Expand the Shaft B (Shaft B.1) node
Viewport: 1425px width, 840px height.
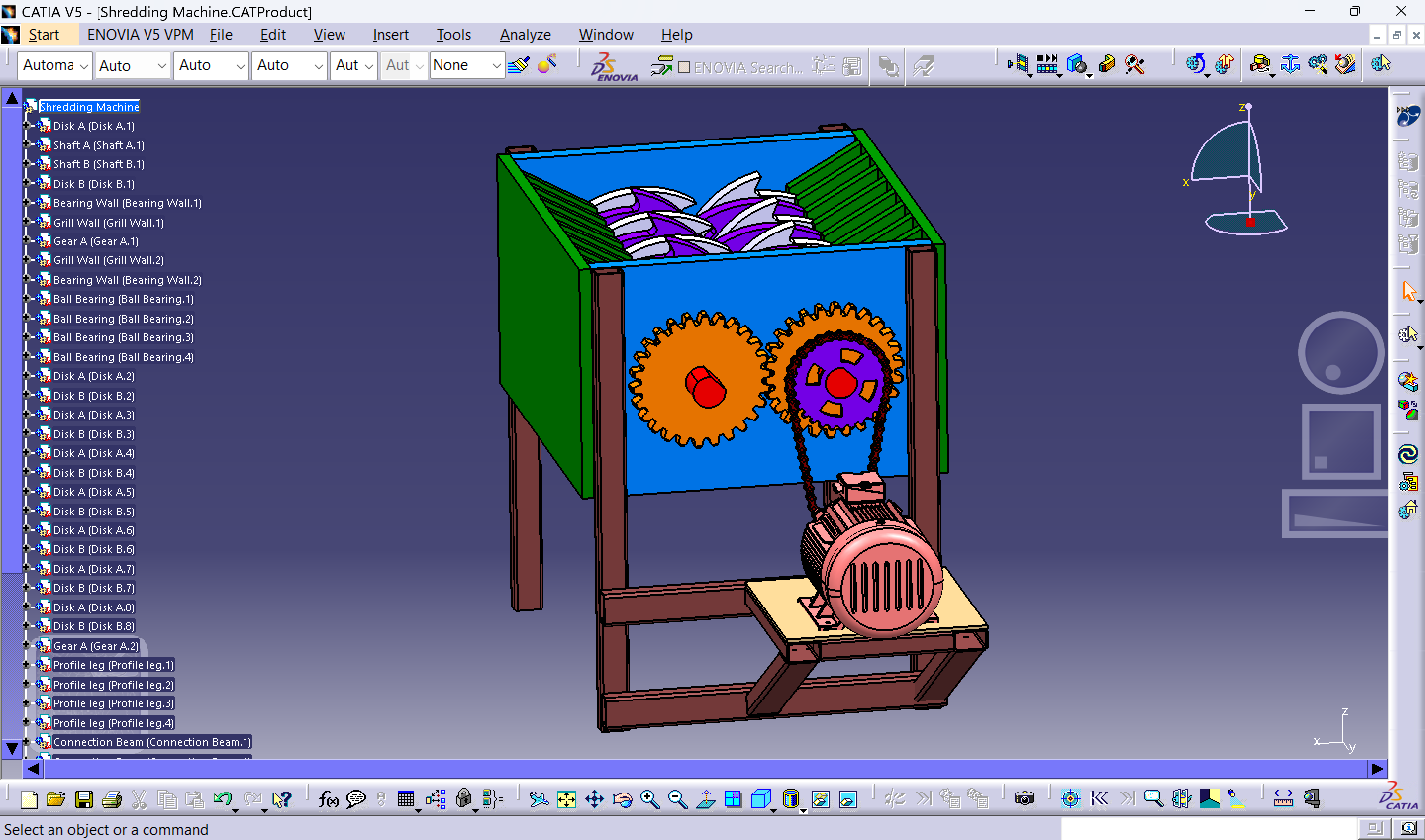pos(26,164)
